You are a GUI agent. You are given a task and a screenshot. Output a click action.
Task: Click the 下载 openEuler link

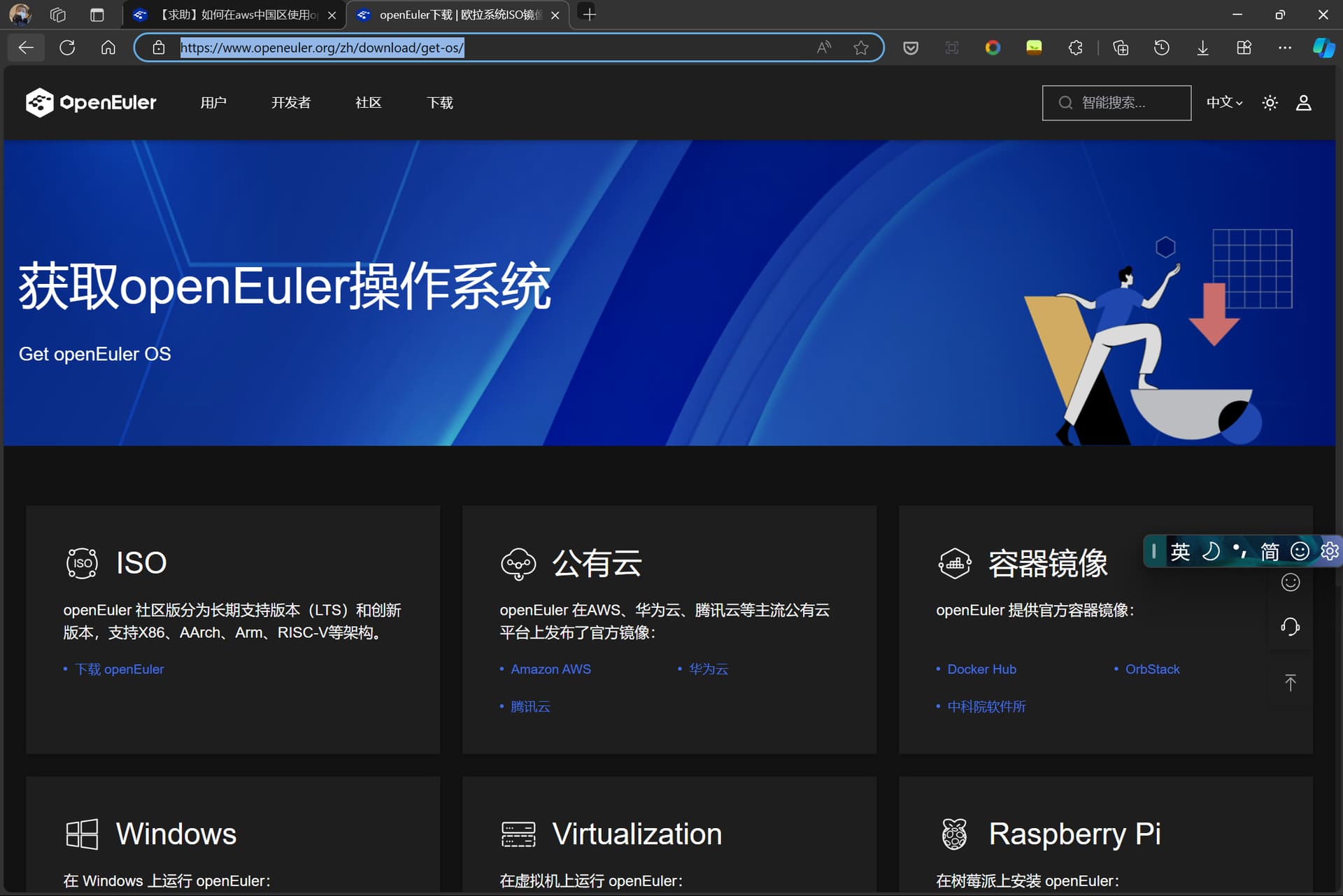point(119,669)
